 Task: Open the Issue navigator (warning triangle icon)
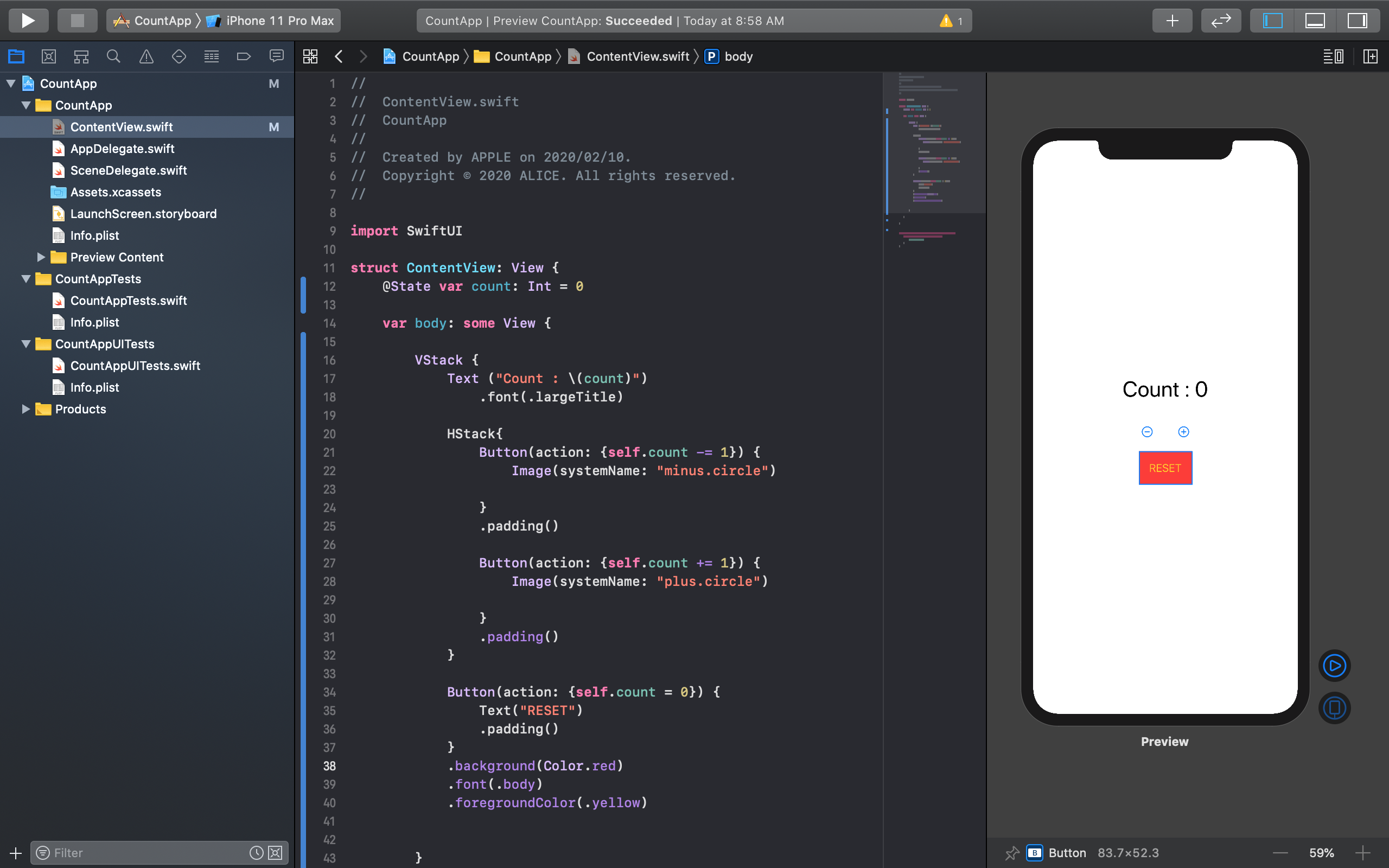[x=146, y=56]
